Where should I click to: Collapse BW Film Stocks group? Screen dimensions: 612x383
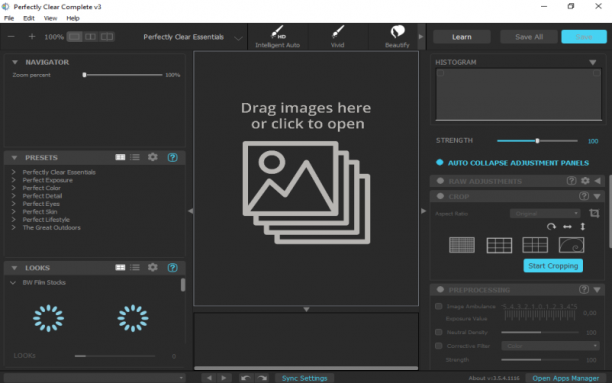pyautogui.click(x=13, y=282)
